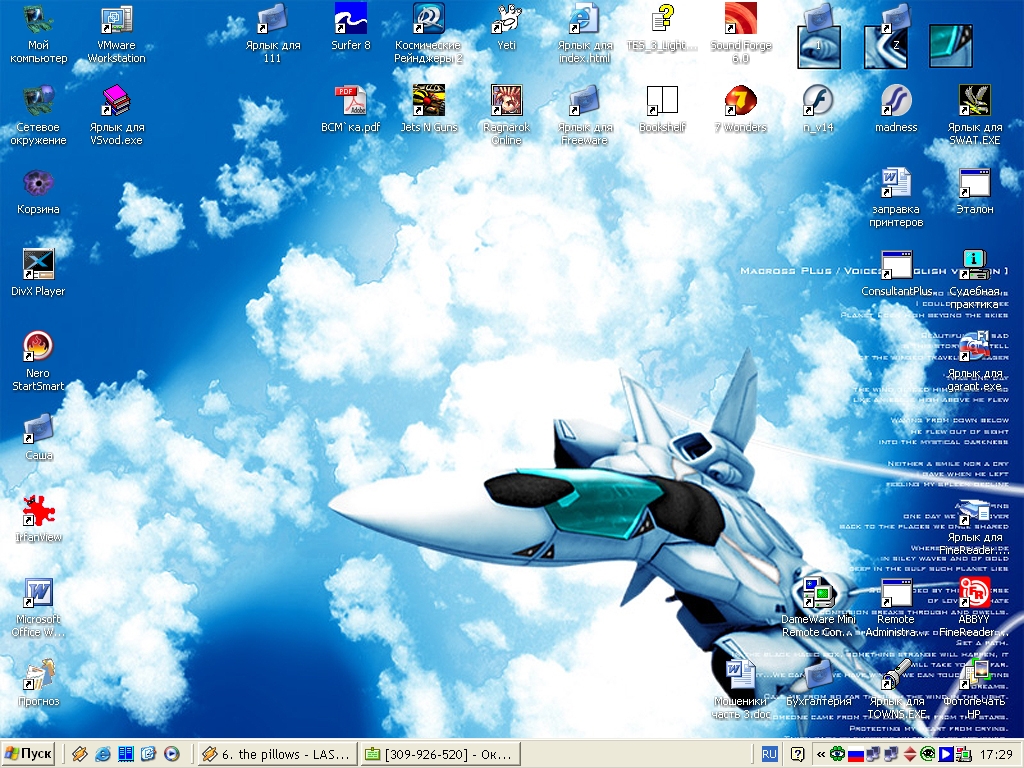Select the Ragnarok Online shortcut
Image resolution: width=1024 pixels, height=768 pixels.
click(x=506, y=116)
